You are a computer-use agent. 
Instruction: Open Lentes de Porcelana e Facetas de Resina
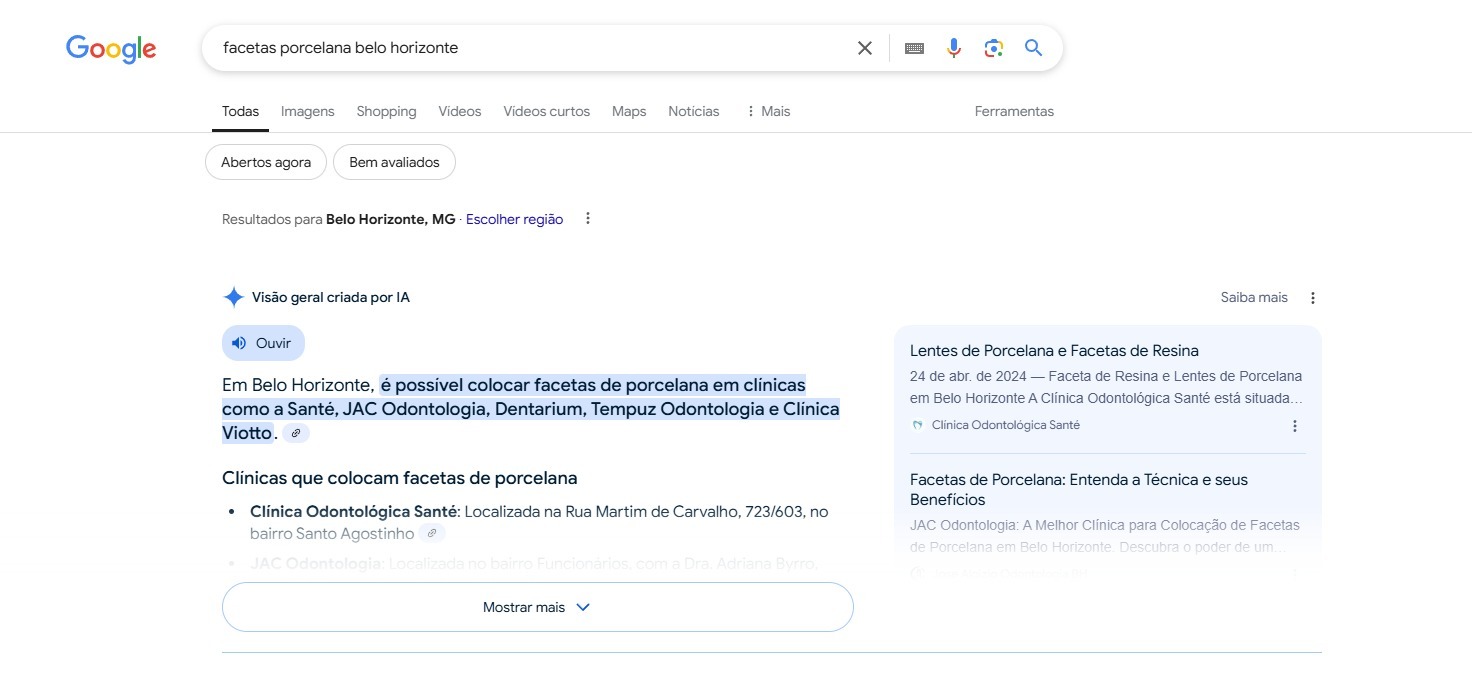(1054, 351)
